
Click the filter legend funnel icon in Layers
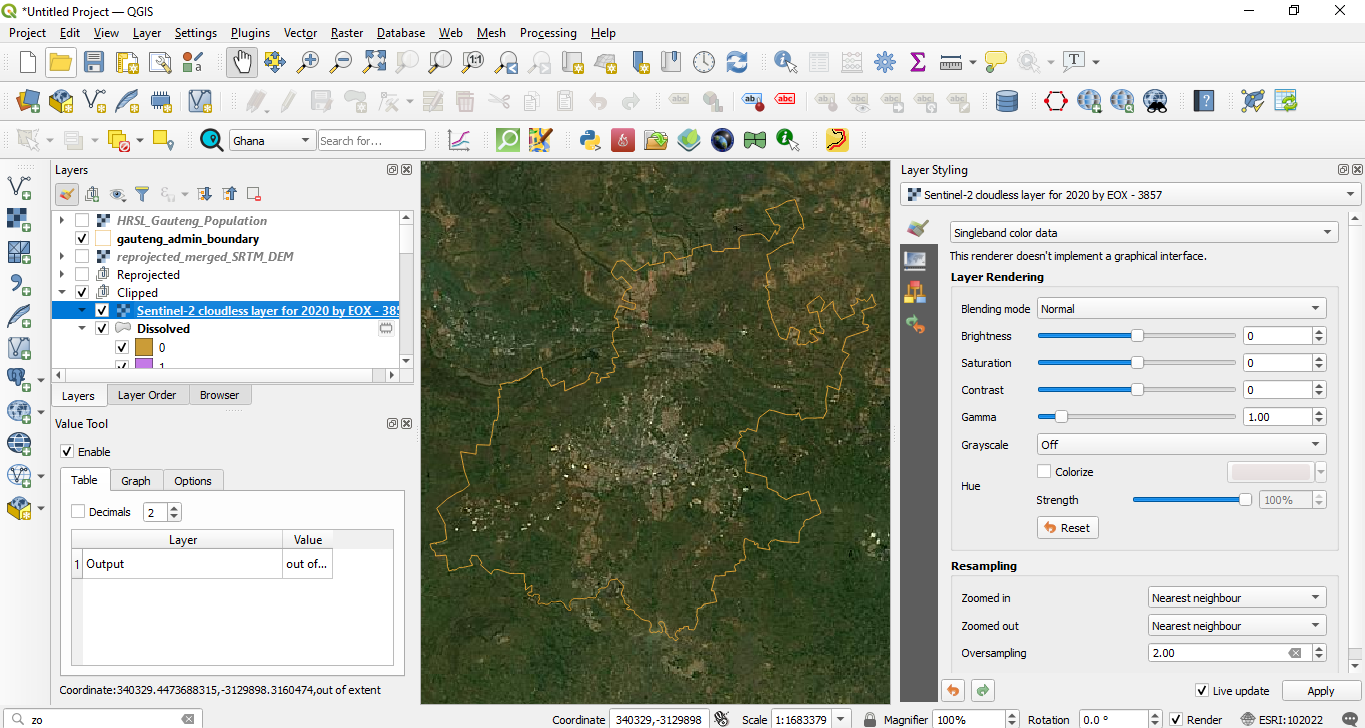[142, 194]
